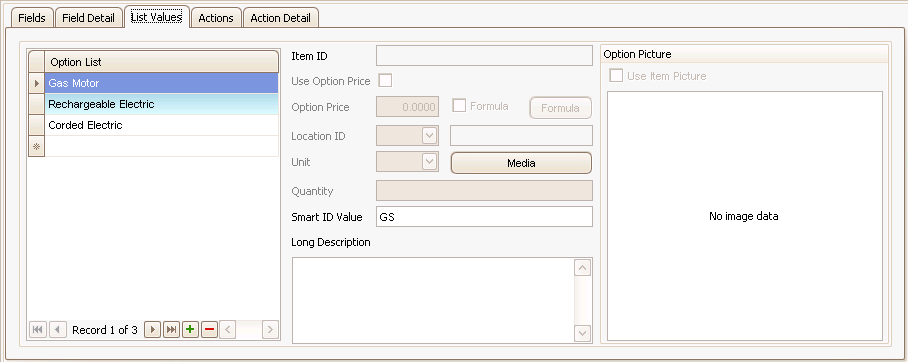Select the Gas Motor option
Screen dimensions: 908x362
(x=162, y=83)
